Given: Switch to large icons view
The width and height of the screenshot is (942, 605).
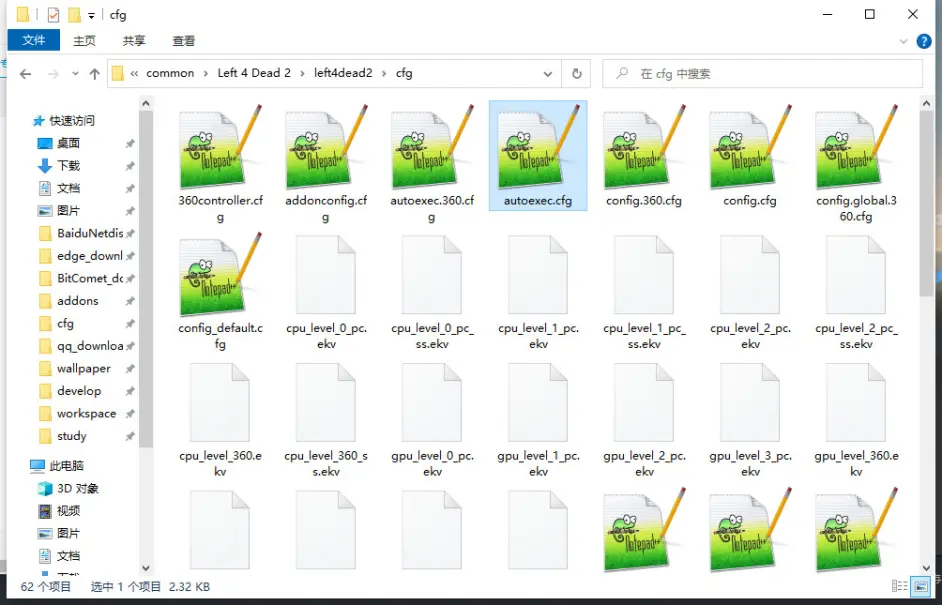Looking at the screenshot, I should [x=920, y=586].
